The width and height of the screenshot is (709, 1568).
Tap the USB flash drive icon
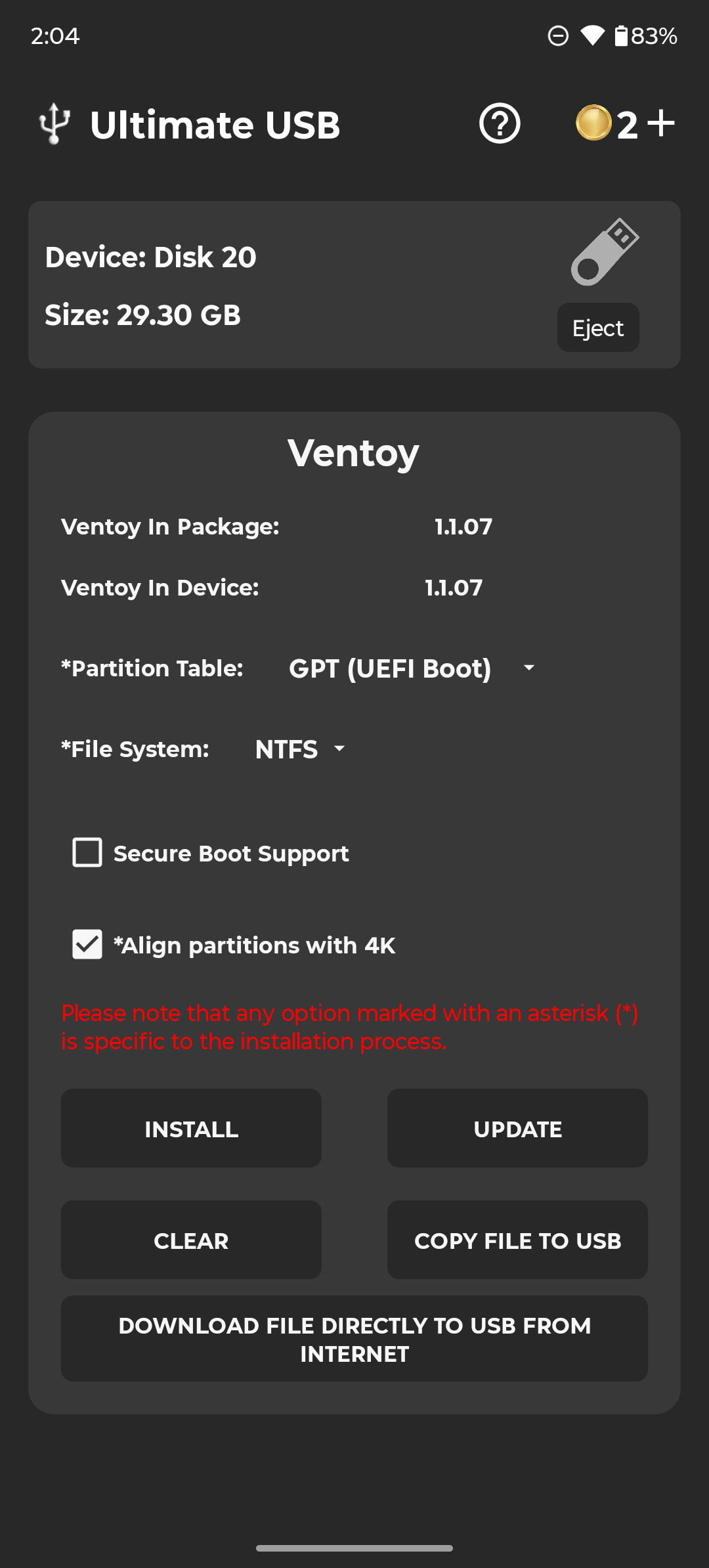pyautogui.click(x=605, y=252)
